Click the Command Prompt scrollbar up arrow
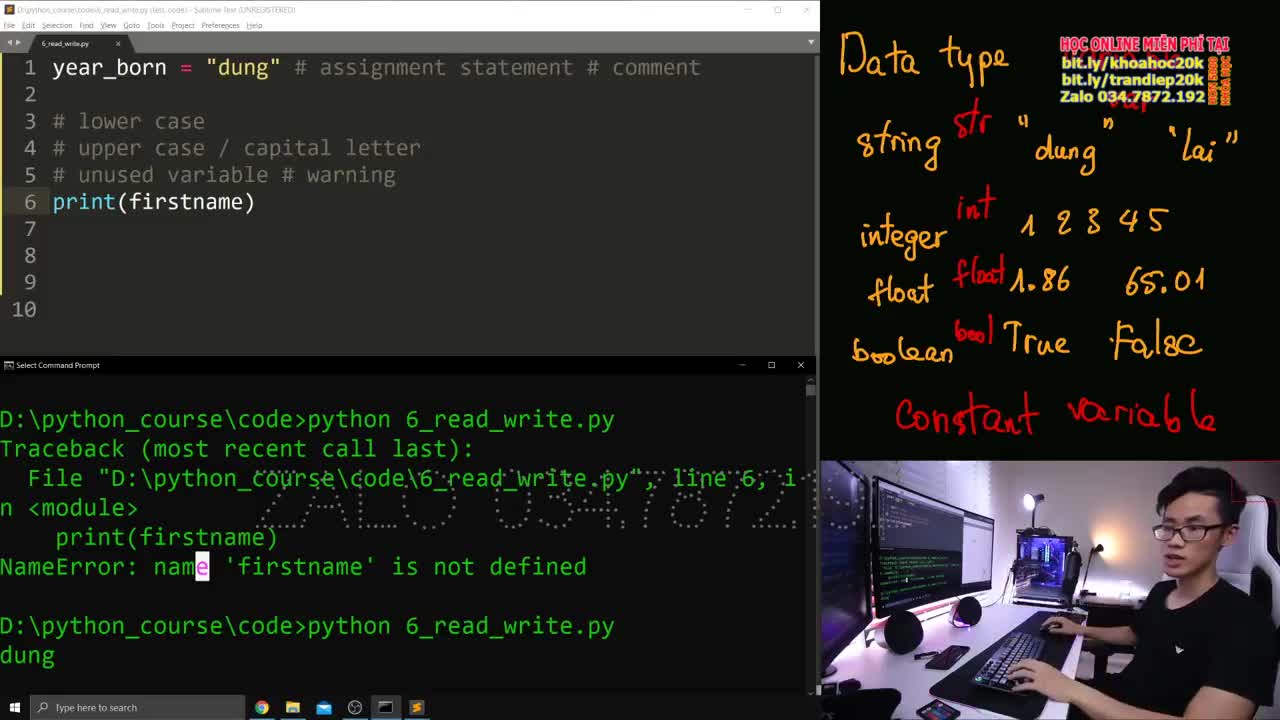 pos(811,378)
